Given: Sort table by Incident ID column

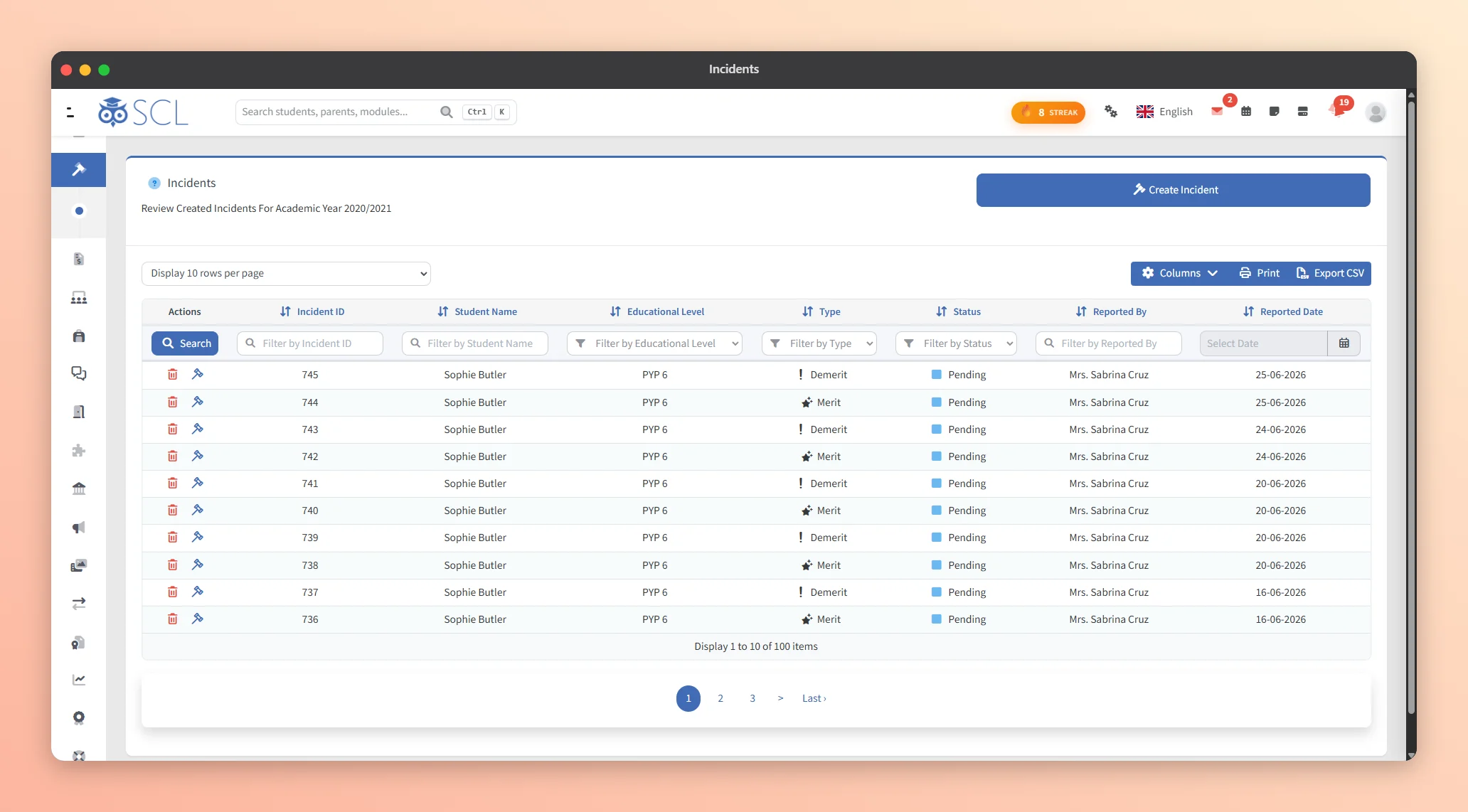Looking at the screenshot, I should click(312, 312).
